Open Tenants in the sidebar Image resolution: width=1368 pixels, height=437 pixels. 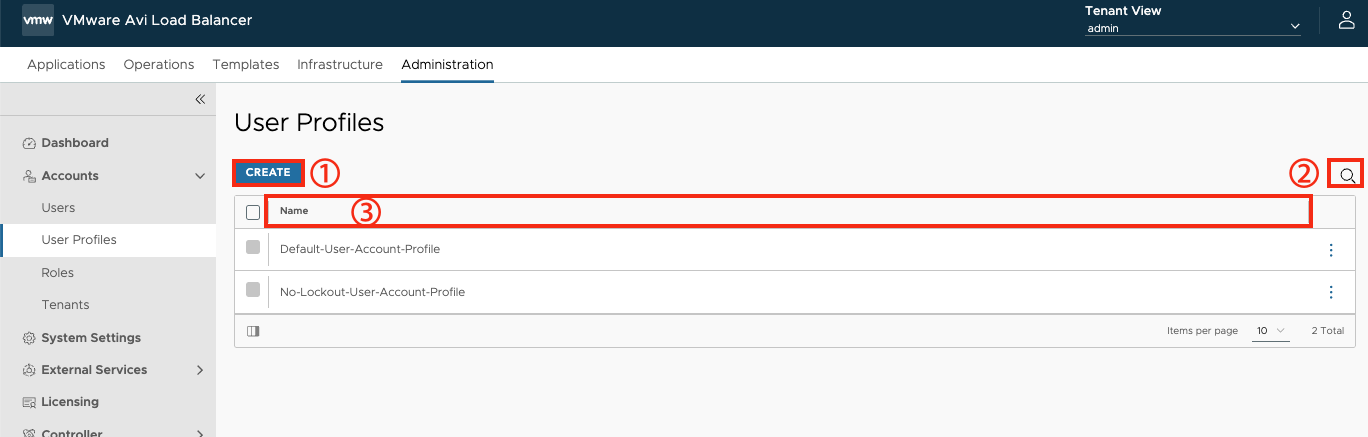coord(65,305)
